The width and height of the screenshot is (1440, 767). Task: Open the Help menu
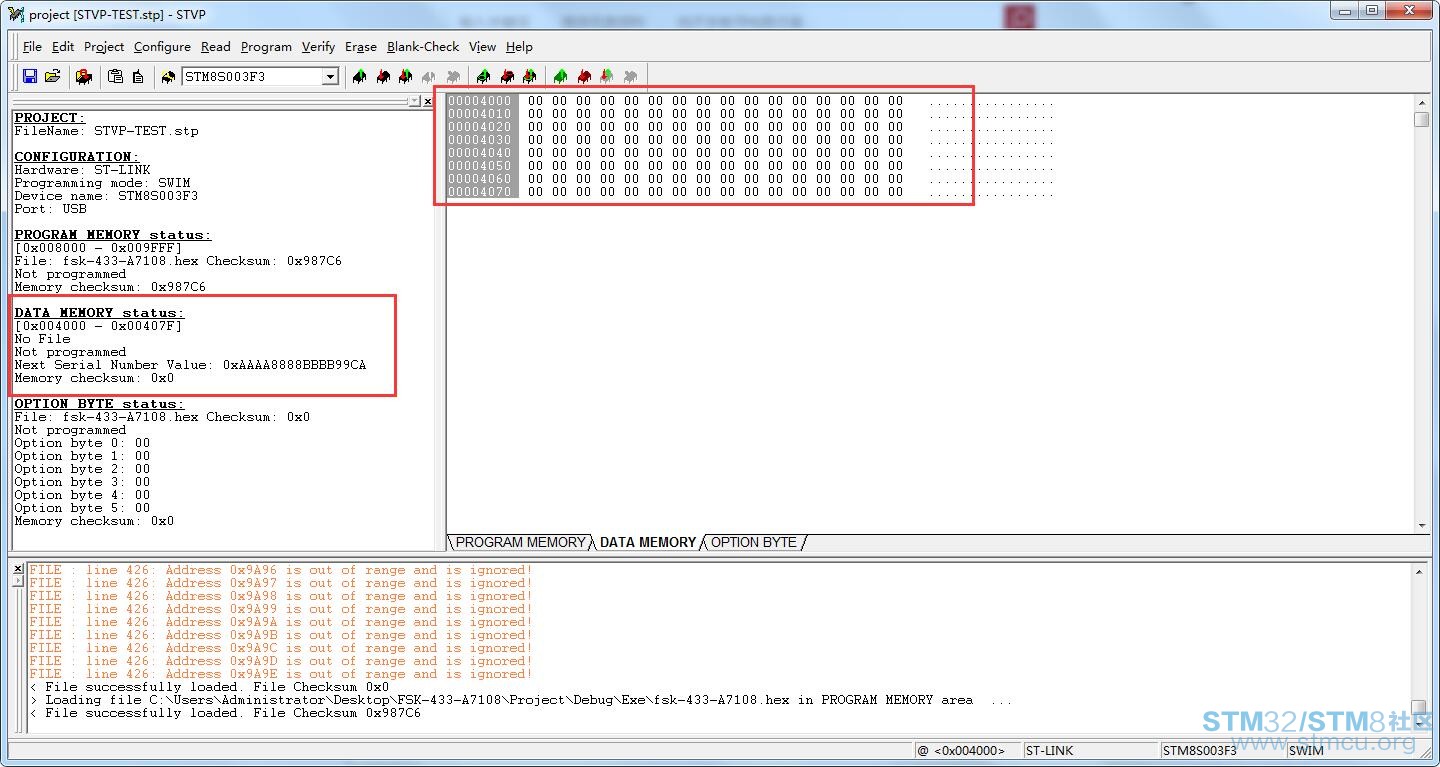coord(519,47)
